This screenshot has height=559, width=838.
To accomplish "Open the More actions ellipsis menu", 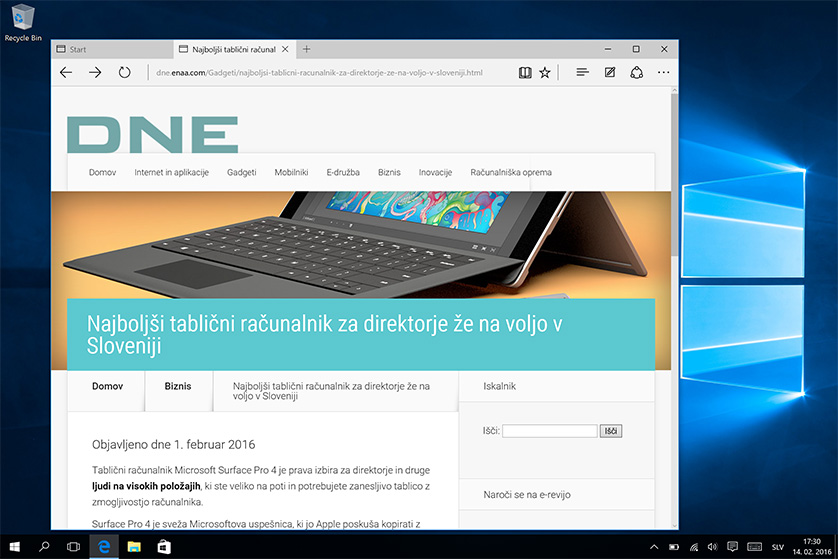I will (x=663, y=72).
